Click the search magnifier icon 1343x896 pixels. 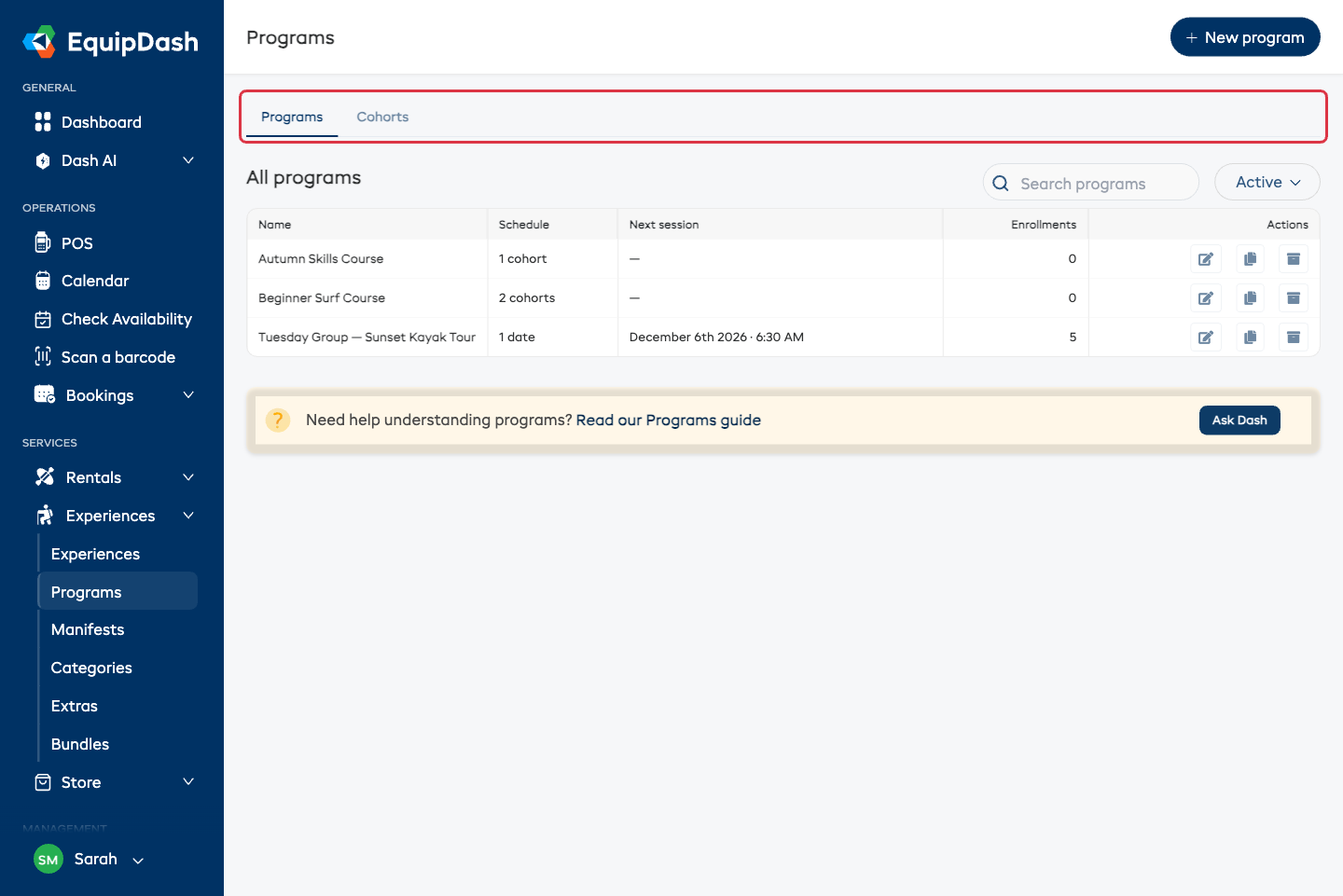click(x=1001, y=184)
